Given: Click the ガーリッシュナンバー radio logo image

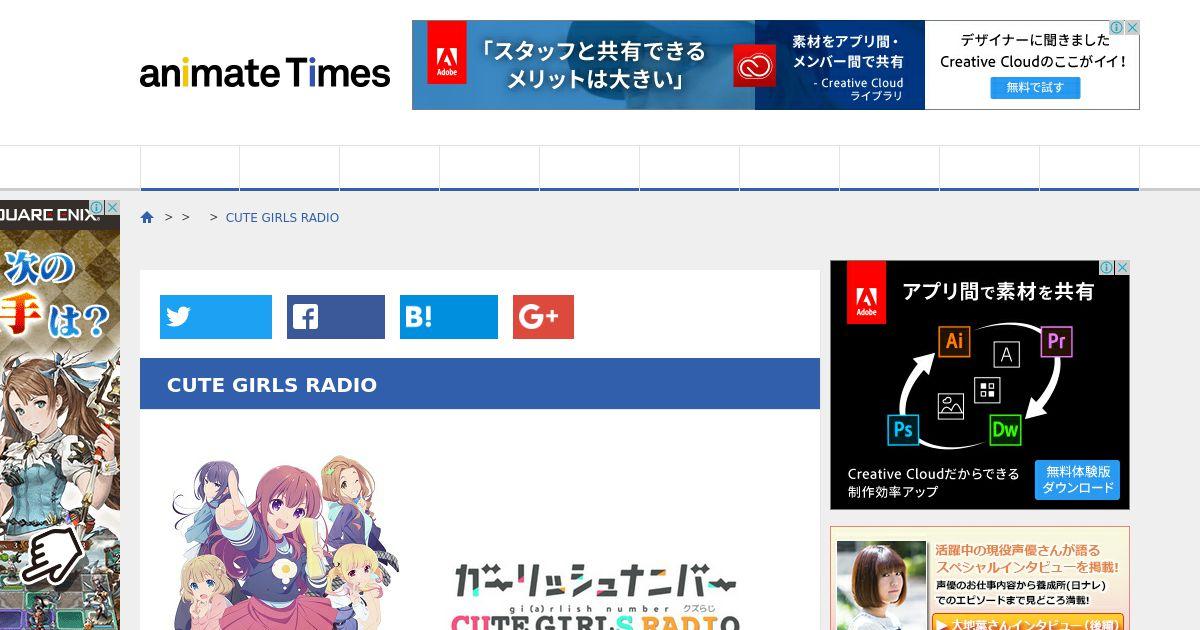Looking at the screenshot, I should coord(596,595).
